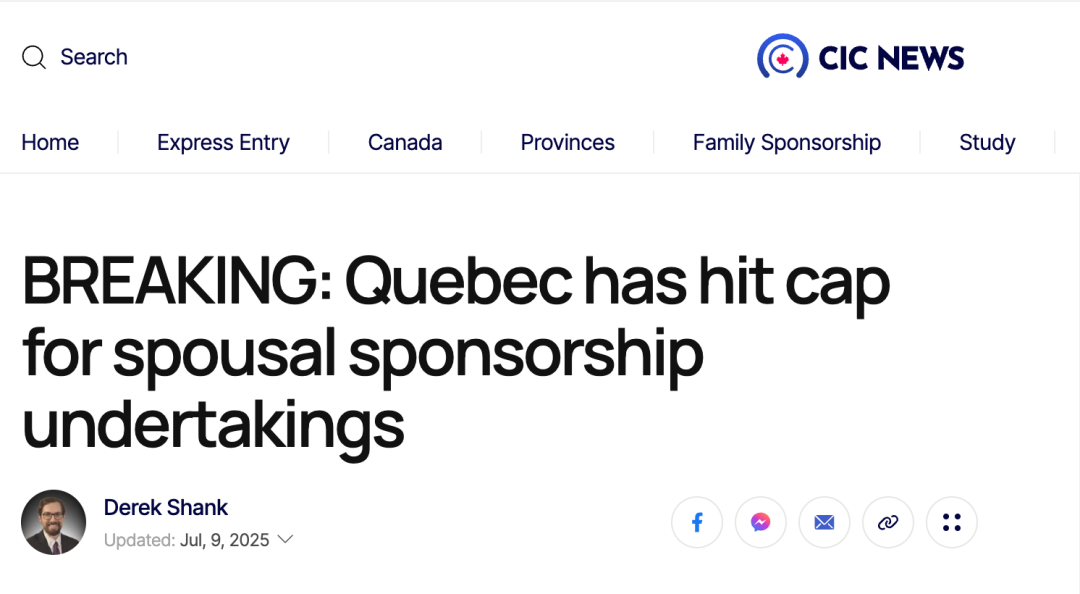This screenshot has width=1080, height=594.
Task: Expand the chevron next to updated date
Action: click(285, 539)
